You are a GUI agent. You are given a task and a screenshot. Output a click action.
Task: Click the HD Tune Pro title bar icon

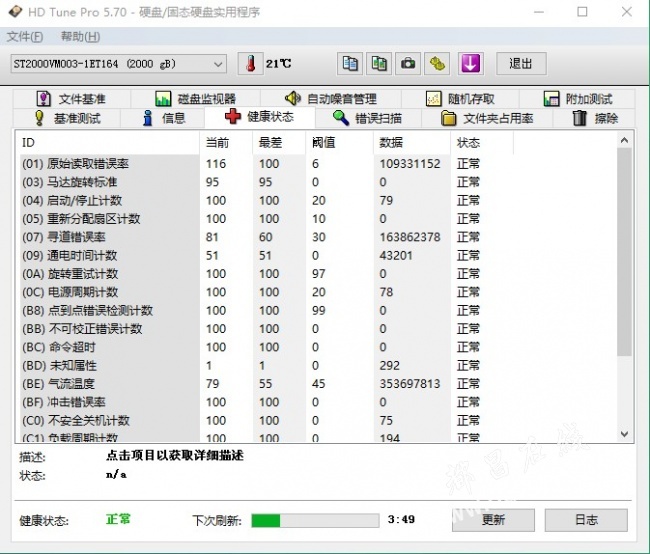[x=15, y=12]
